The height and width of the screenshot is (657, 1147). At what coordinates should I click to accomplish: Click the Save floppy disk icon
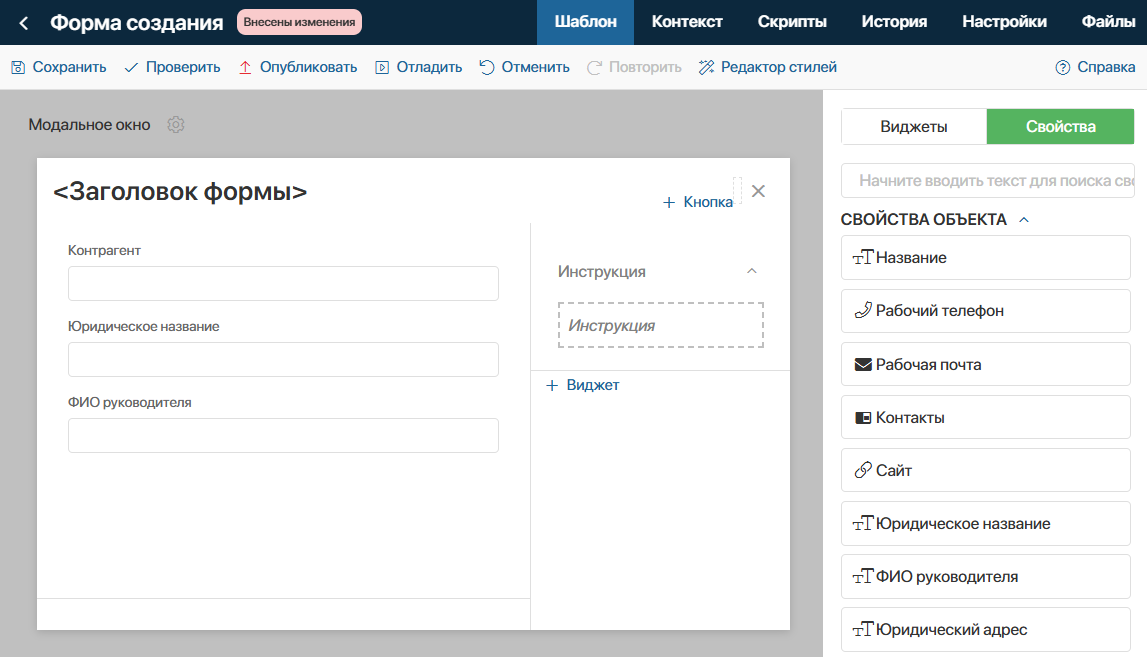tap(18, 67)
